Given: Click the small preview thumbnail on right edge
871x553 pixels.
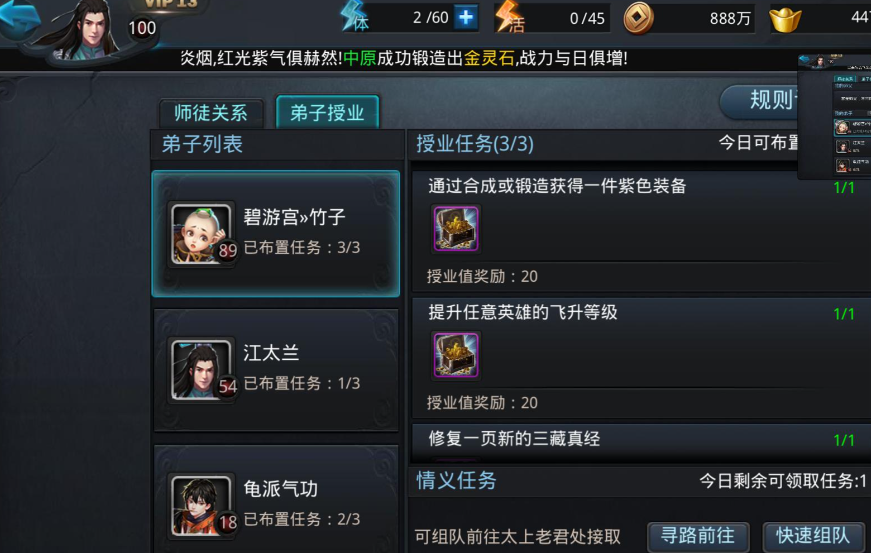Looking at the screenshot, I should click(834, 117).
